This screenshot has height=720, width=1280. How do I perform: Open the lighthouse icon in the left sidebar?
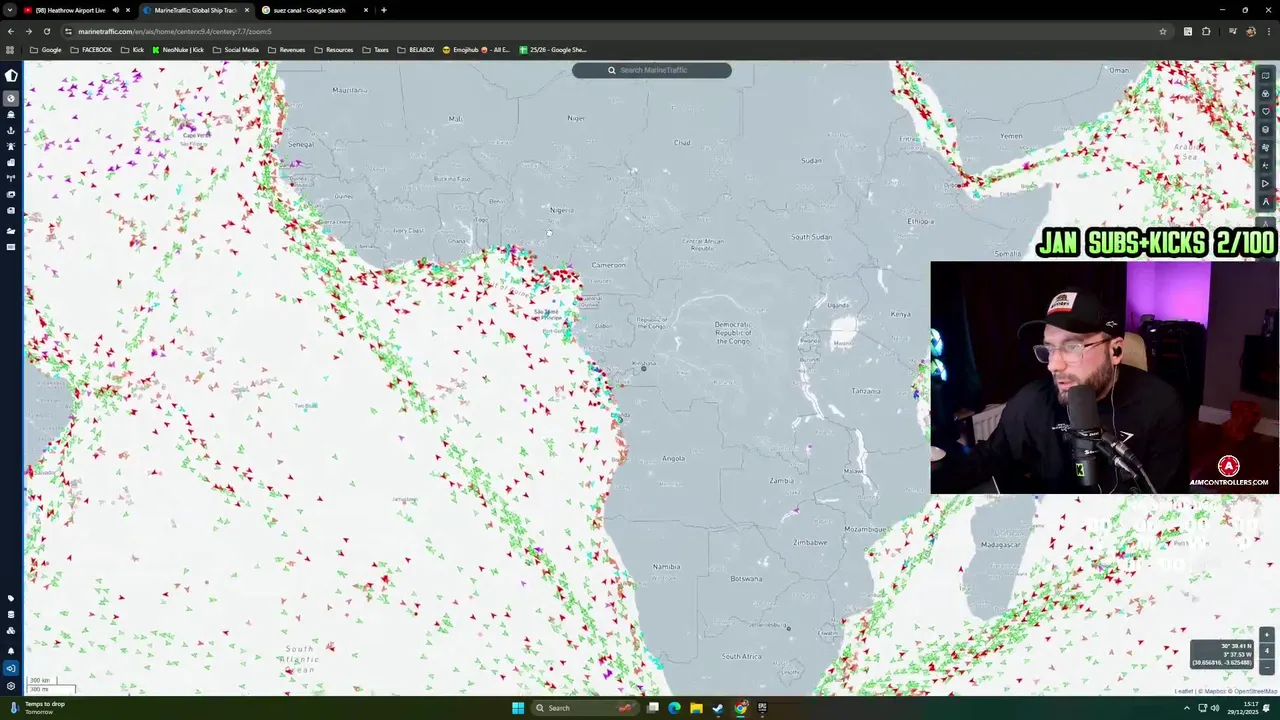point(11,146)
